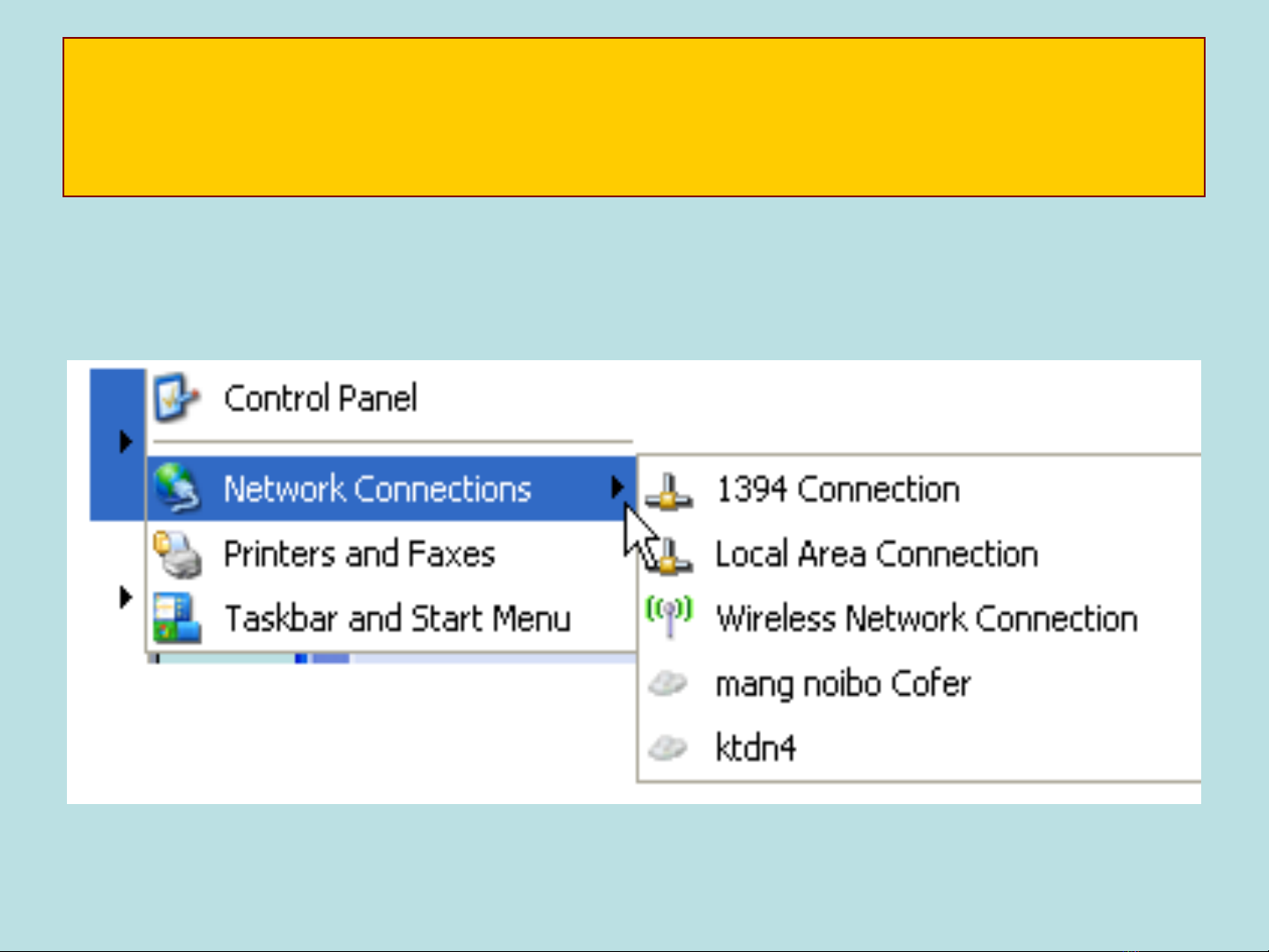The width and height of the screenshot is (1269, 952).
Task: Open the ktdn4 connection label
Action: tap(756, 749)
